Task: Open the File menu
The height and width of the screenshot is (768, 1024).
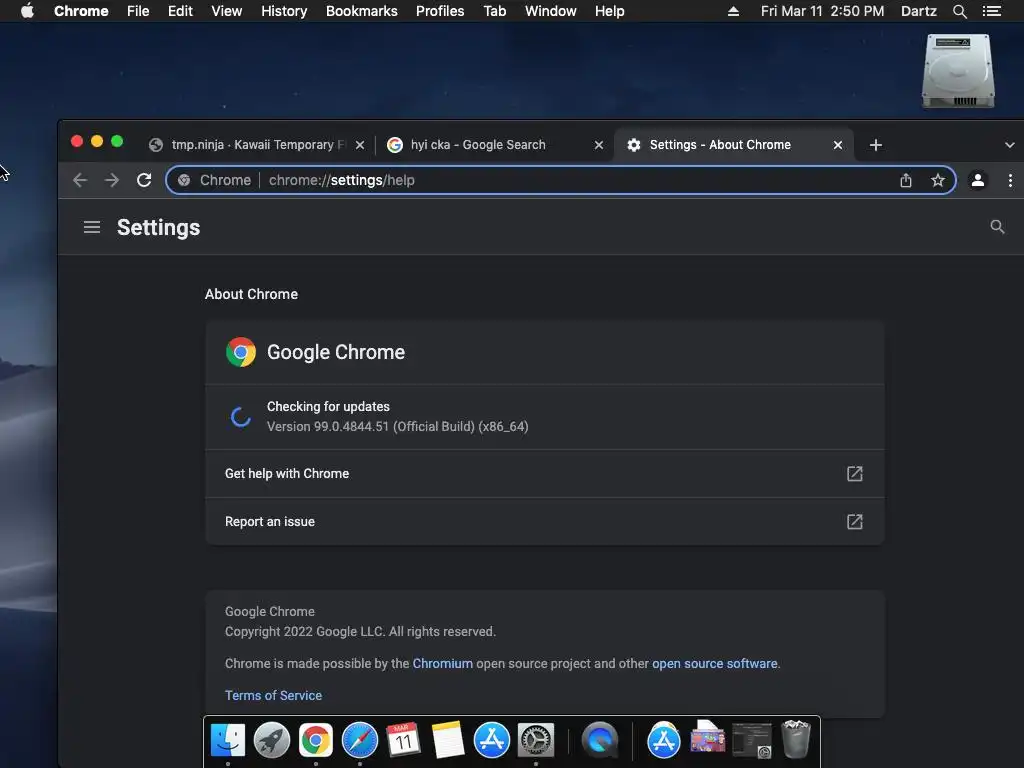Action: pos(138,11)
